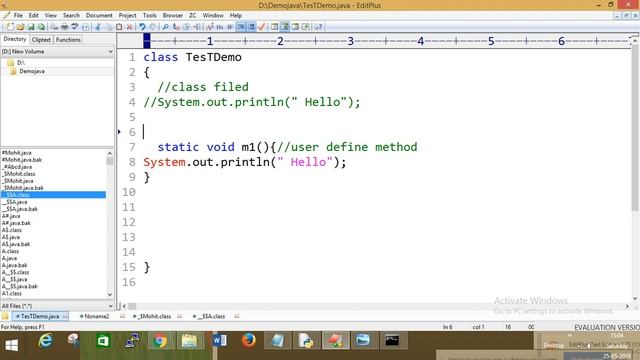Open the Project menu
This screenshot has height=360, width=640.
pos(127,16)
